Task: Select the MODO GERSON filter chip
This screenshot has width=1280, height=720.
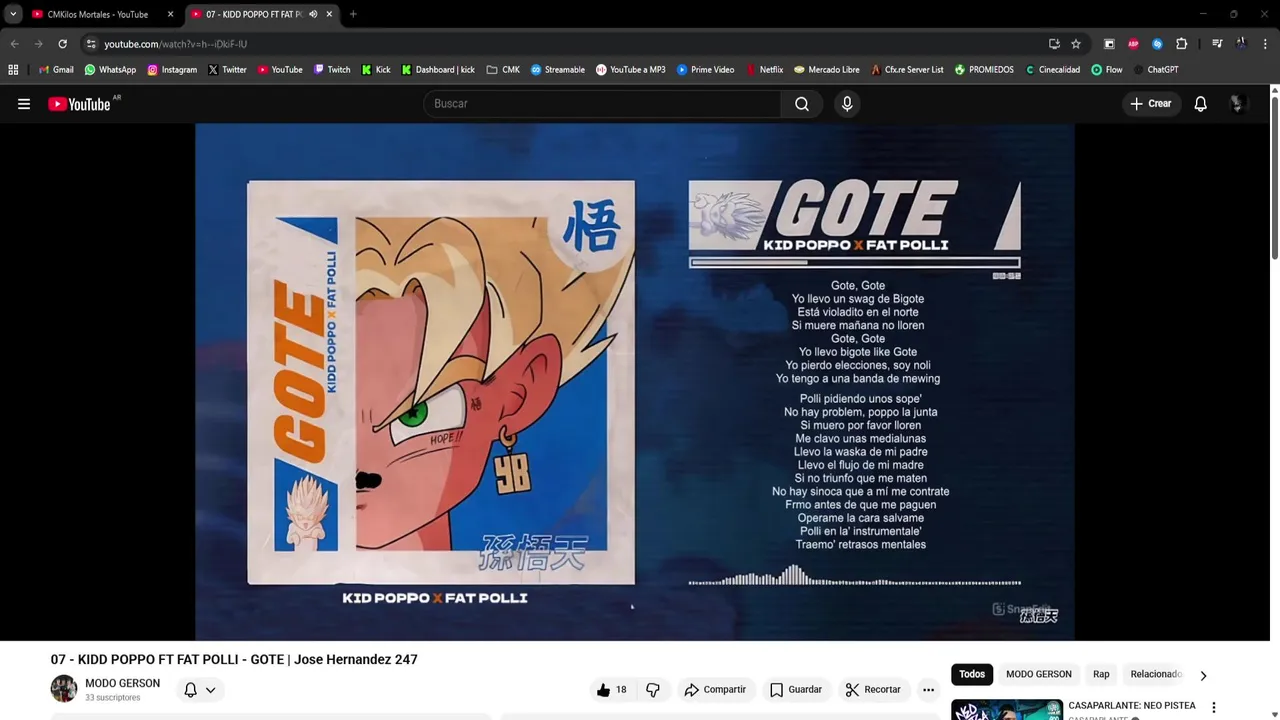Action: tap(1038, 675)
